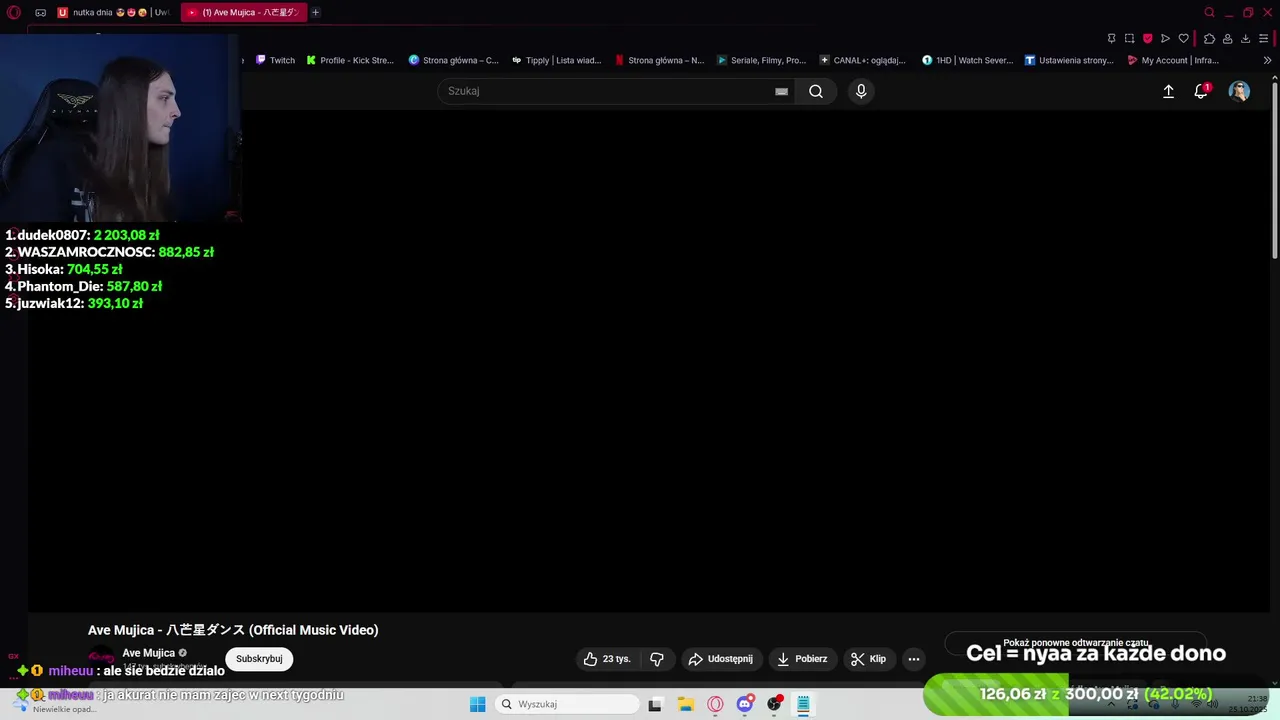The width and height of the screenshot is (1280, 720).
Task: Click the 'Klip' scissors button
Action: point(868,659)
